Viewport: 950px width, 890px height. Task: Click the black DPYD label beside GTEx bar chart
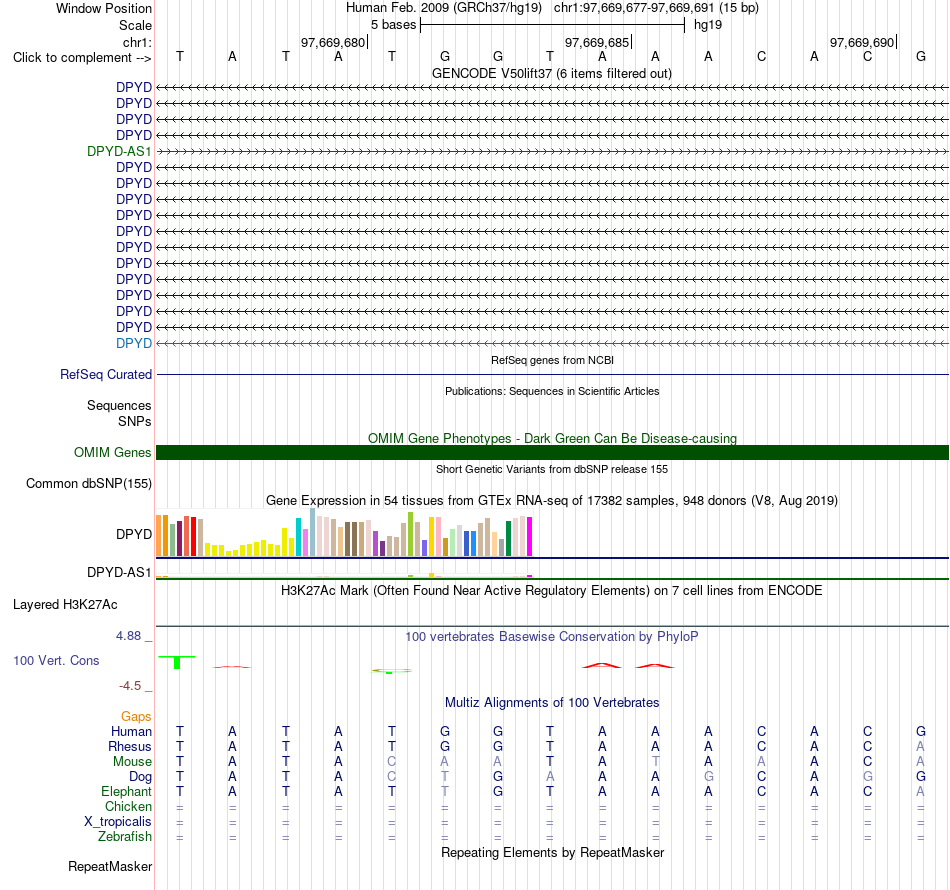[134, 534]
